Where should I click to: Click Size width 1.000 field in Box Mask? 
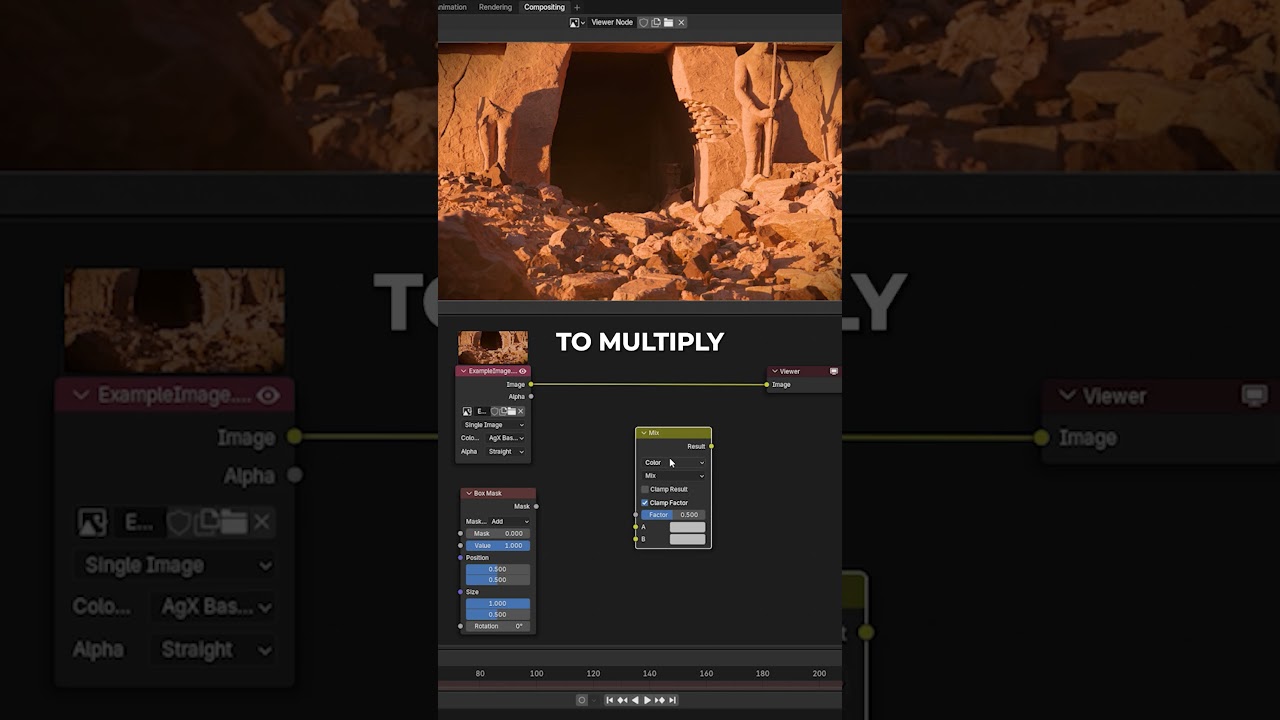click(x=498, y=603)
